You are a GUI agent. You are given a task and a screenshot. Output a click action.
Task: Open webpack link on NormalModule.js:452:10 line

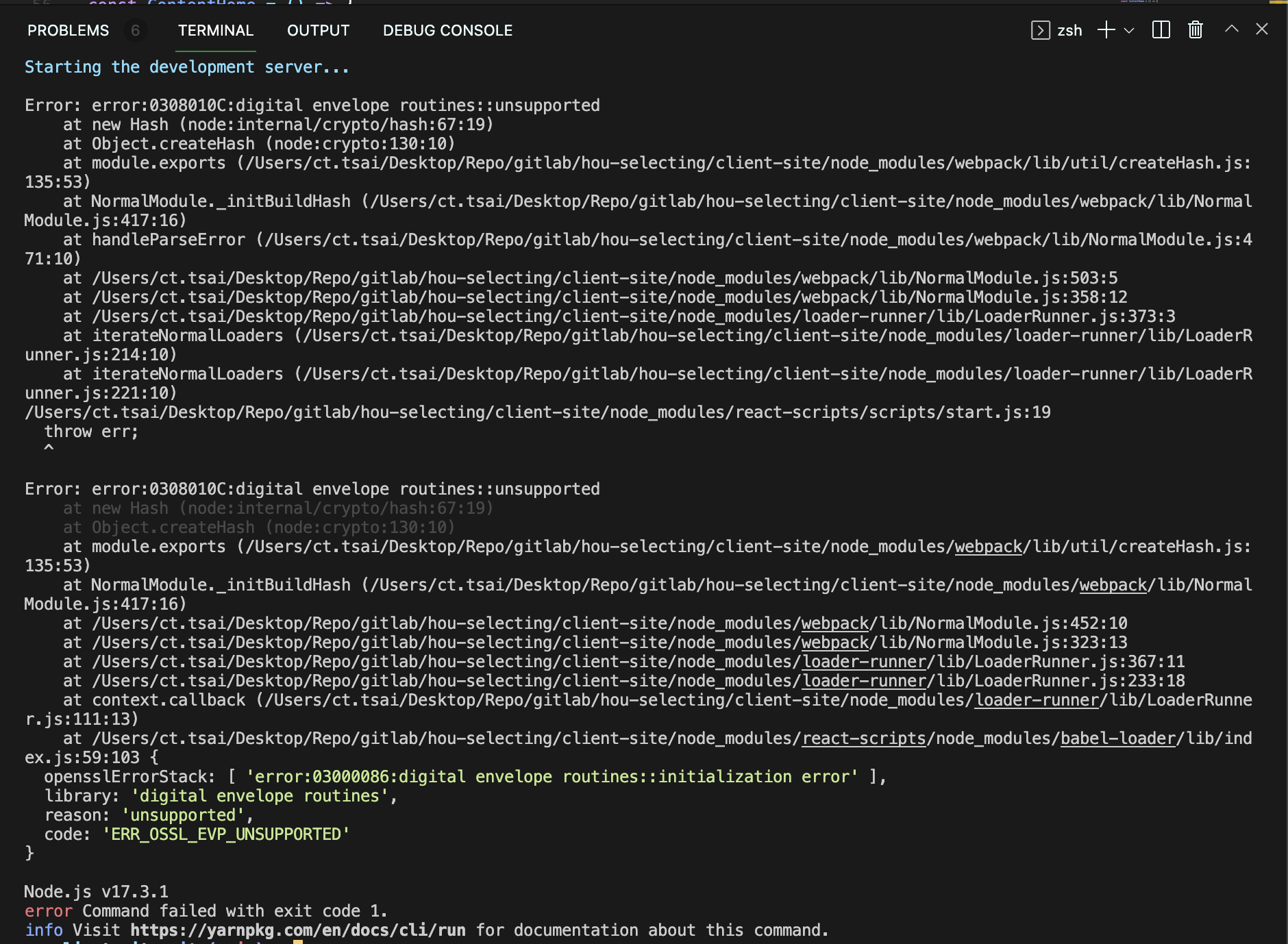click(835, 623)
